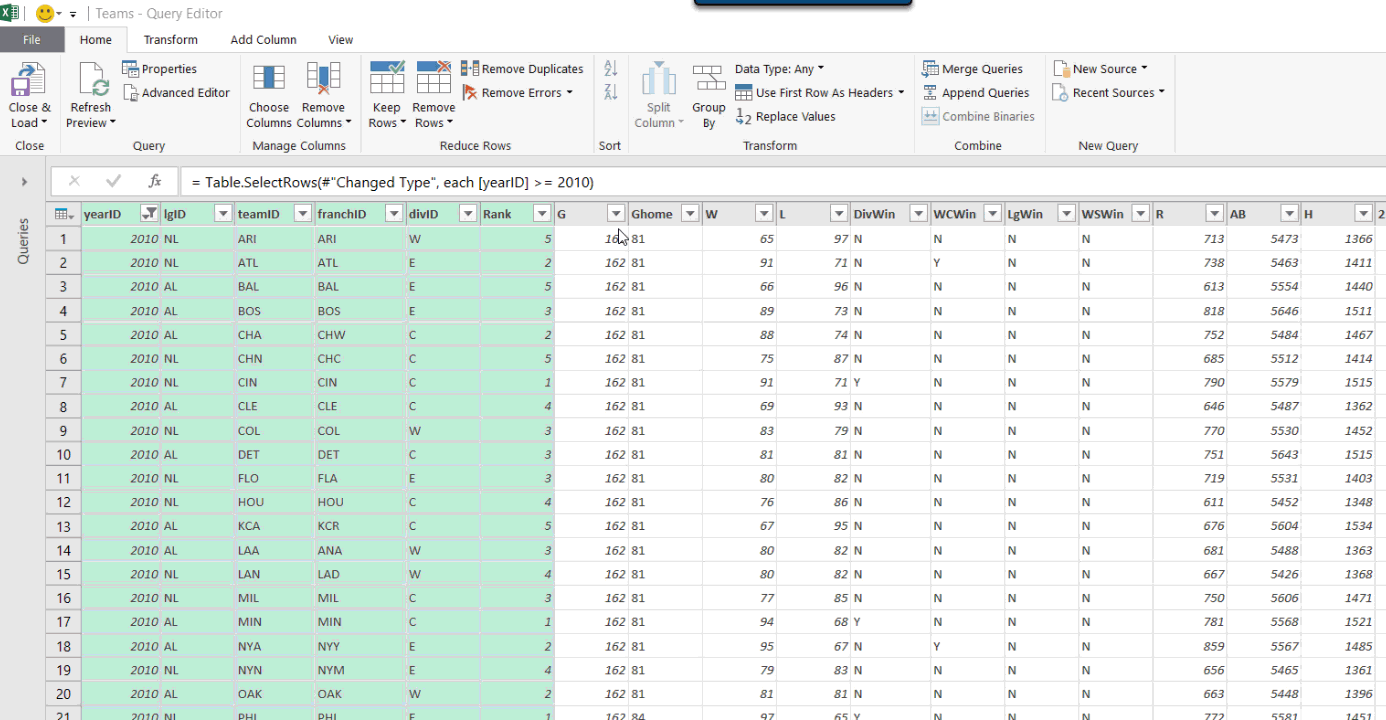The height and width of the screenshot is (720, 1386).
Task: Open the Data Type: Any dropdown
Action: click(779, 69)
